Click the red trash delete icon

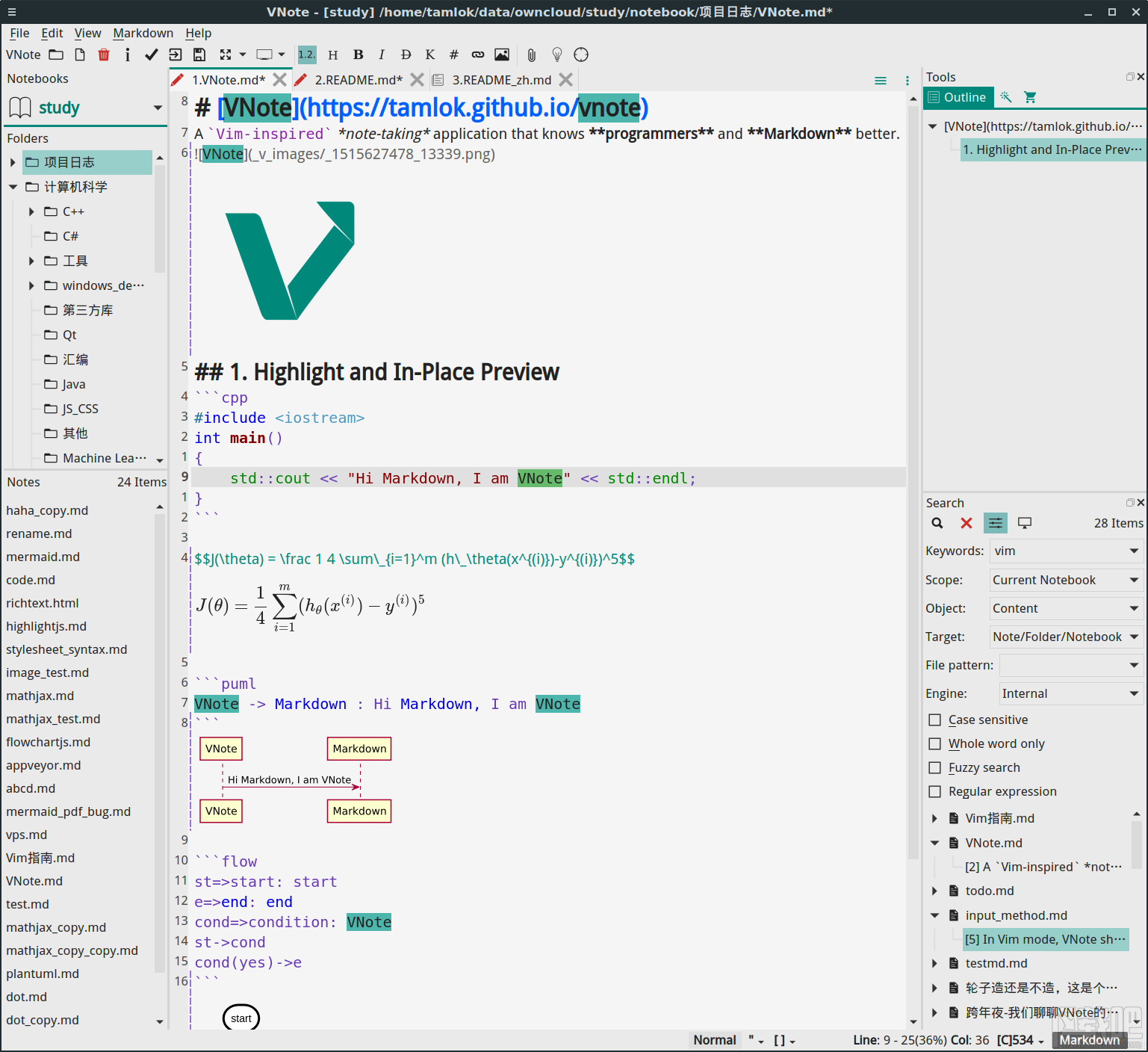coord(104,55)
